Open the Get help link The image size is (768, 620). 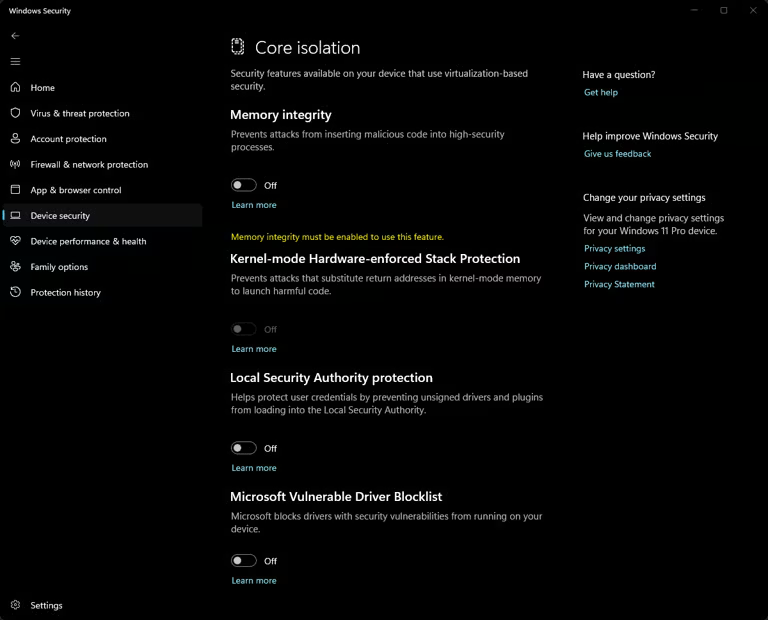click(x=601, y=93)
